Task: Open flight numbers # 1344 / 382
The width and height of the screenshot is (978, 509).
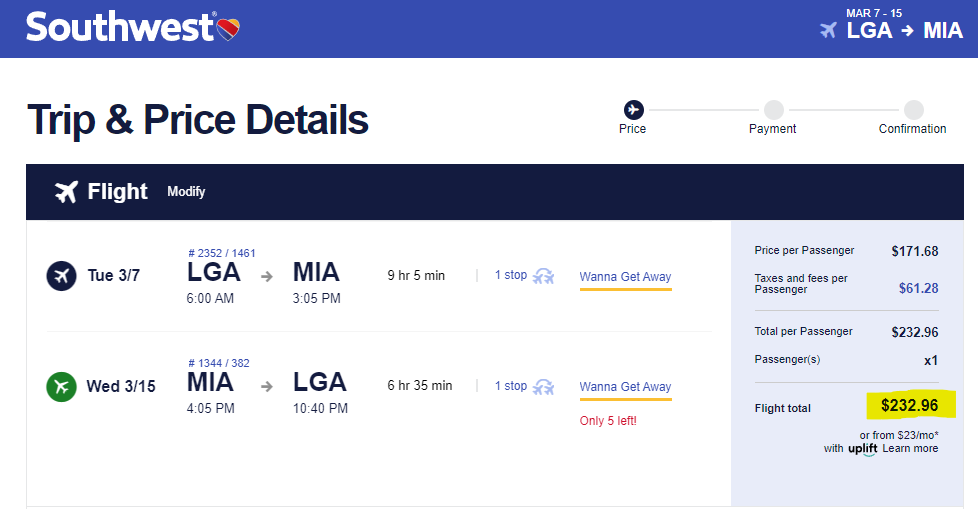Action: tap(218, 363)
